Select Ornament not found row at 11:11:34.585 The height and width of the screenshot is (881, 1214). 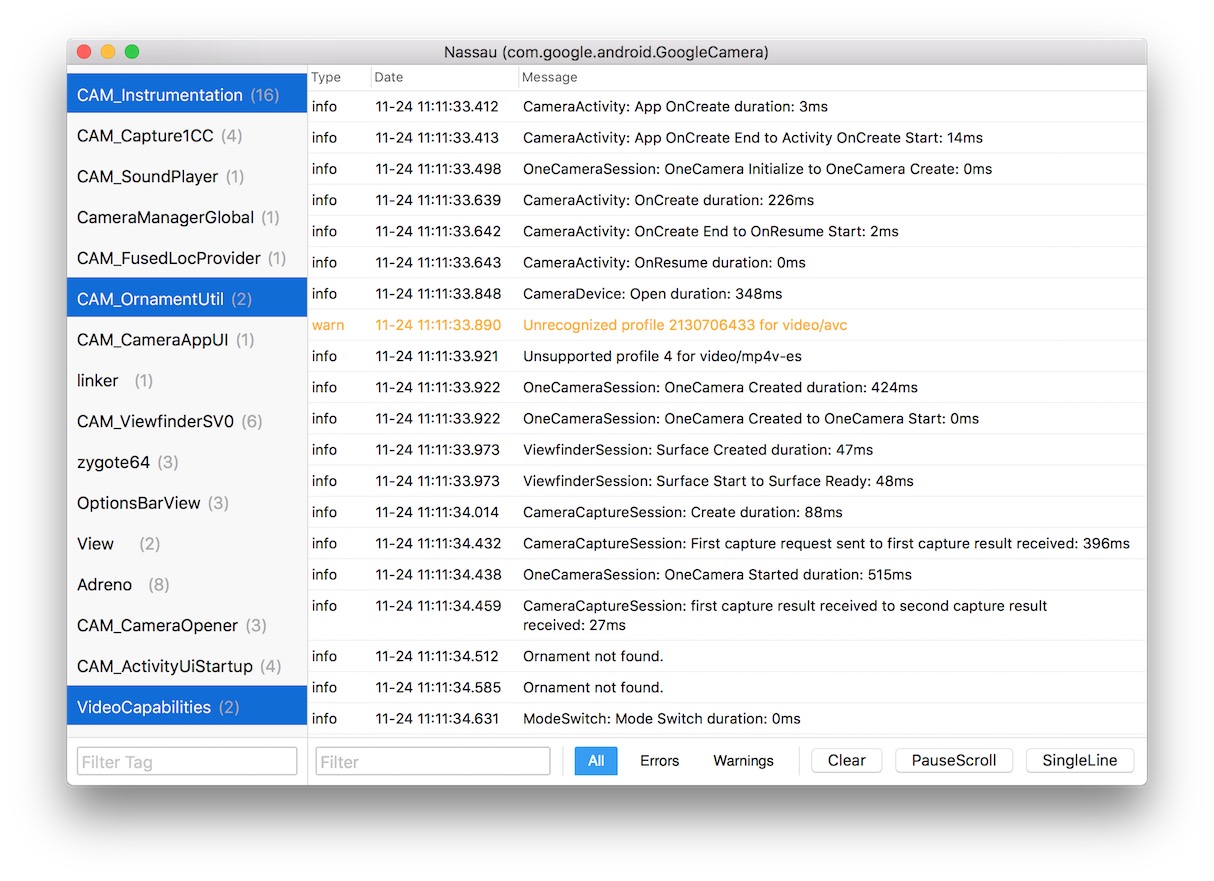[727, 688]
